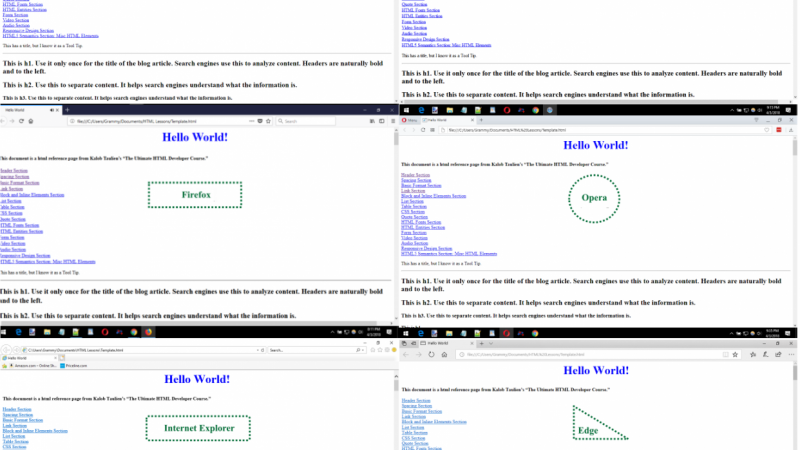This screenshot has height=450, width=800.
Task: Click the Opera address field
Action: 605,130
